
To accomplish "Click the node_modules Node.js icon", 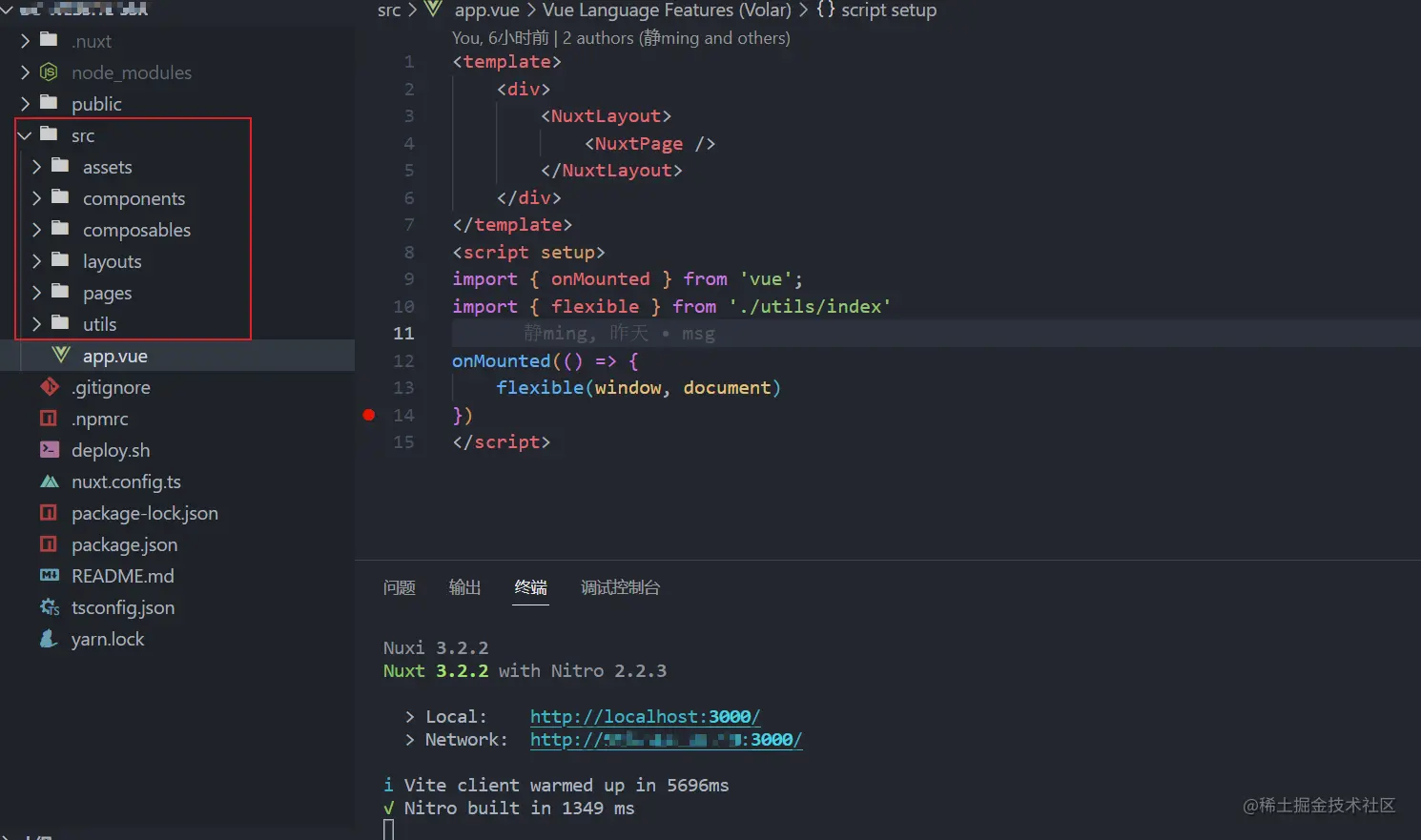I will [49, 72].
